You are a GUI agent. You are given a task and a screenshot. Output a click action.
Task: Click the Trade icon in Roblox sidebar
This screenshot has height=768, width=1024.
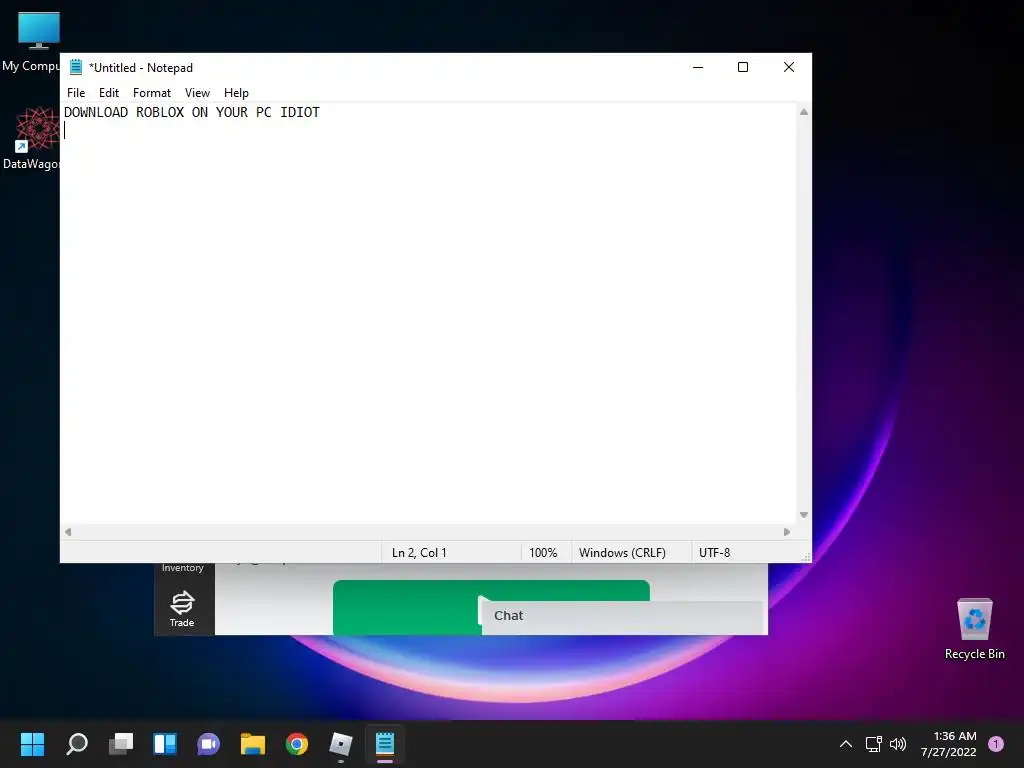[x=182, y=609]
